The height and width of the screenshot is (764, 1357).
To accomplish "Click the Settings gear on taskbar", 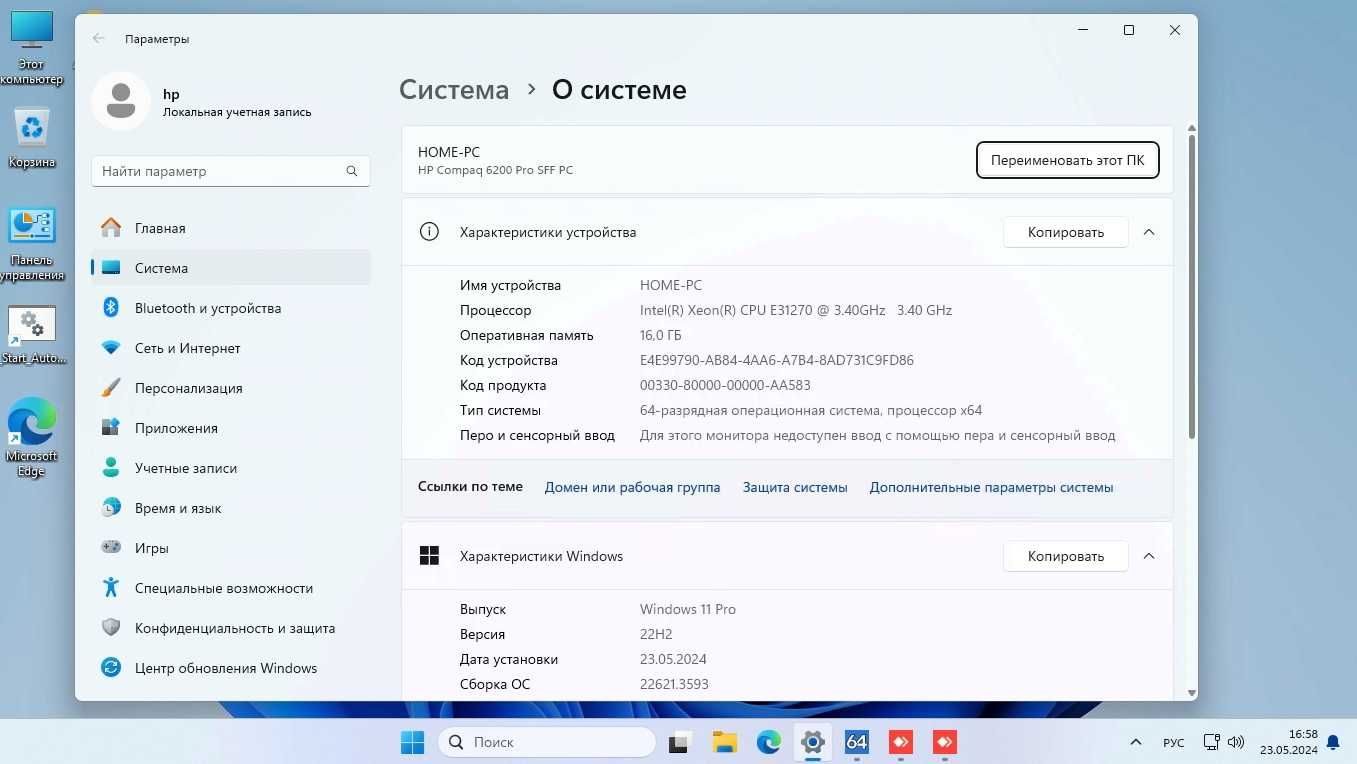I will tap(813, 742).
